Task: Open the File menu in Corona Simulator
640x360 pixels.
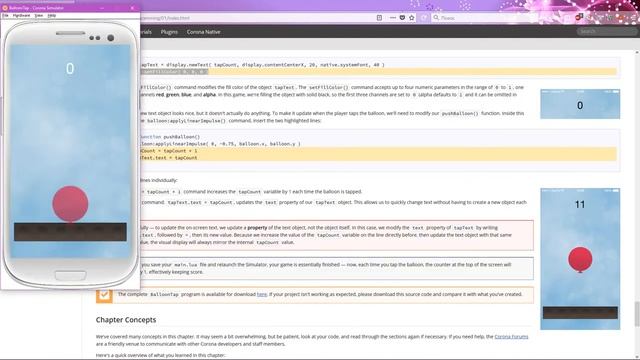Action: click(x=5, y=16)
